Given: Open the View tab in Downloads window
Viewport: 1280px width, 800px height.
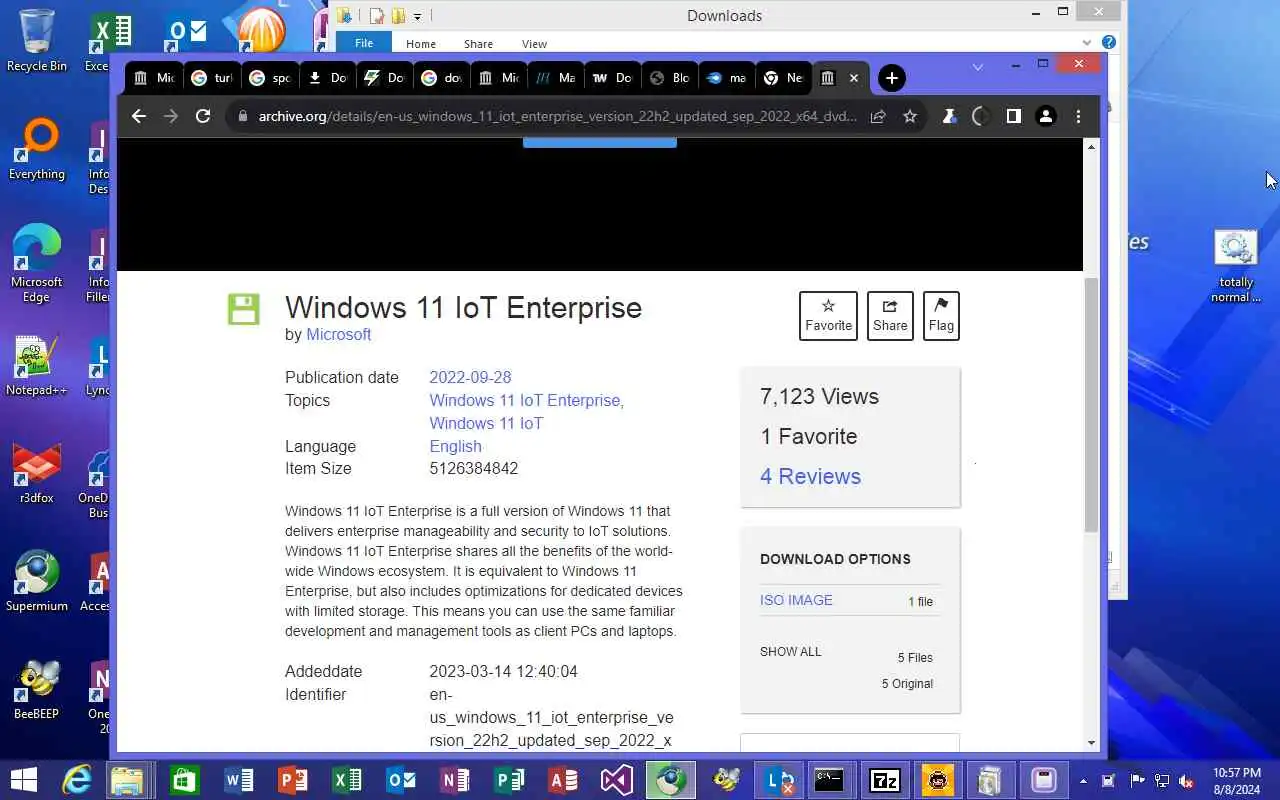Looking at the screenshot, I should point(534,44).
